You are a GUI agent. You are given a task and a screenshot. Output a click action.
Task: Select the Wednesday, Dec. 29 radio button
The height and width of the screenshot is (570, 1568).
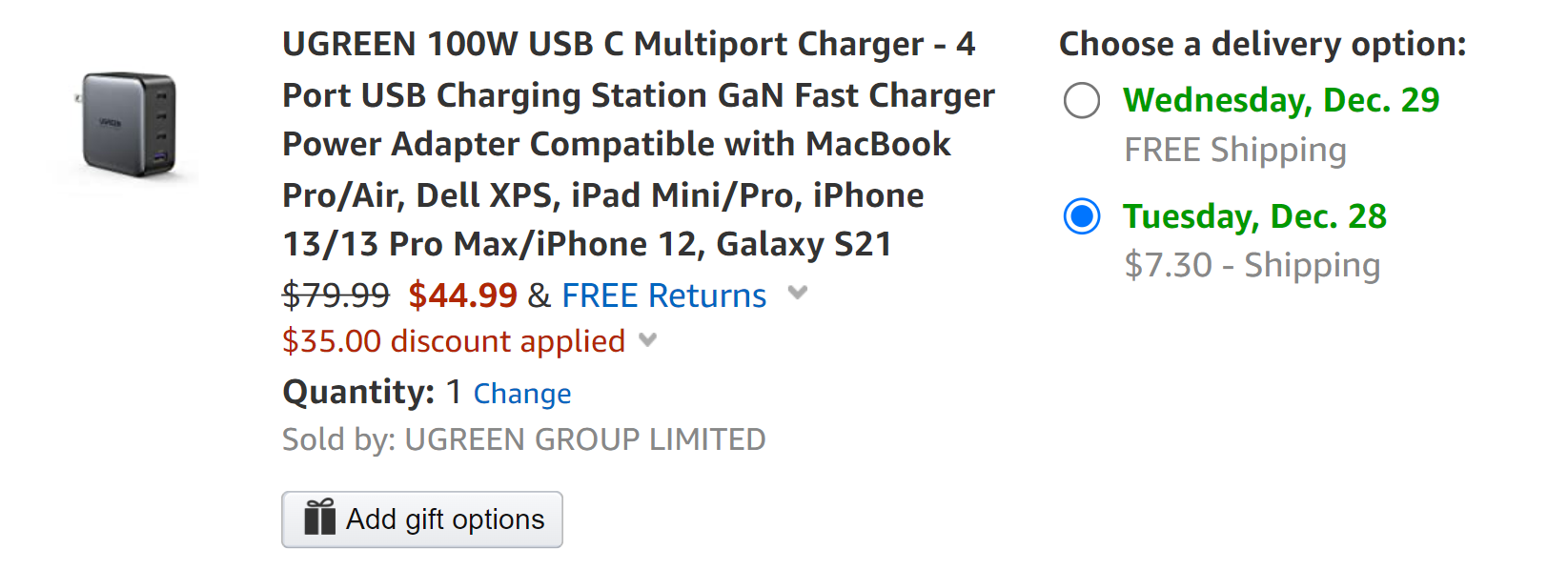(1082, 100)
